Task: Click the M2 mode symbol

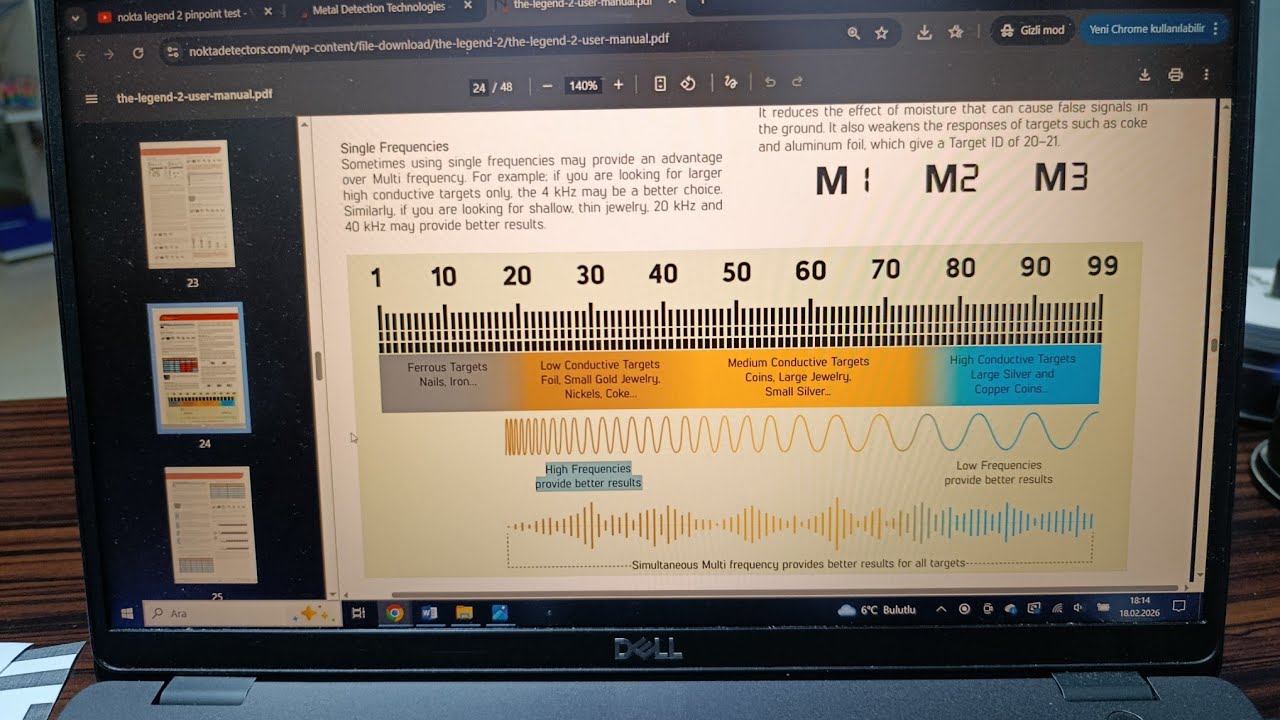Action: (951, 178)
